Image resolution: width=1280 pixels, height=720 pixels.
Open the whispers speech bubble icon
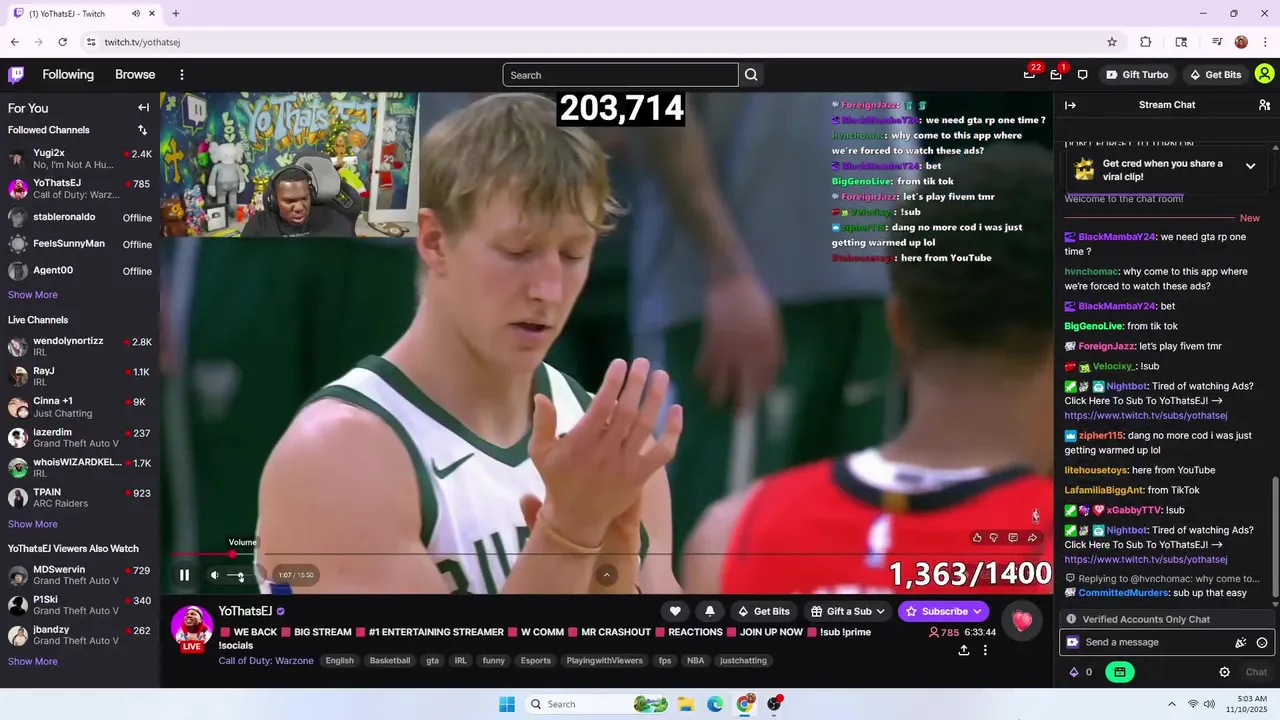point(1082,75)
